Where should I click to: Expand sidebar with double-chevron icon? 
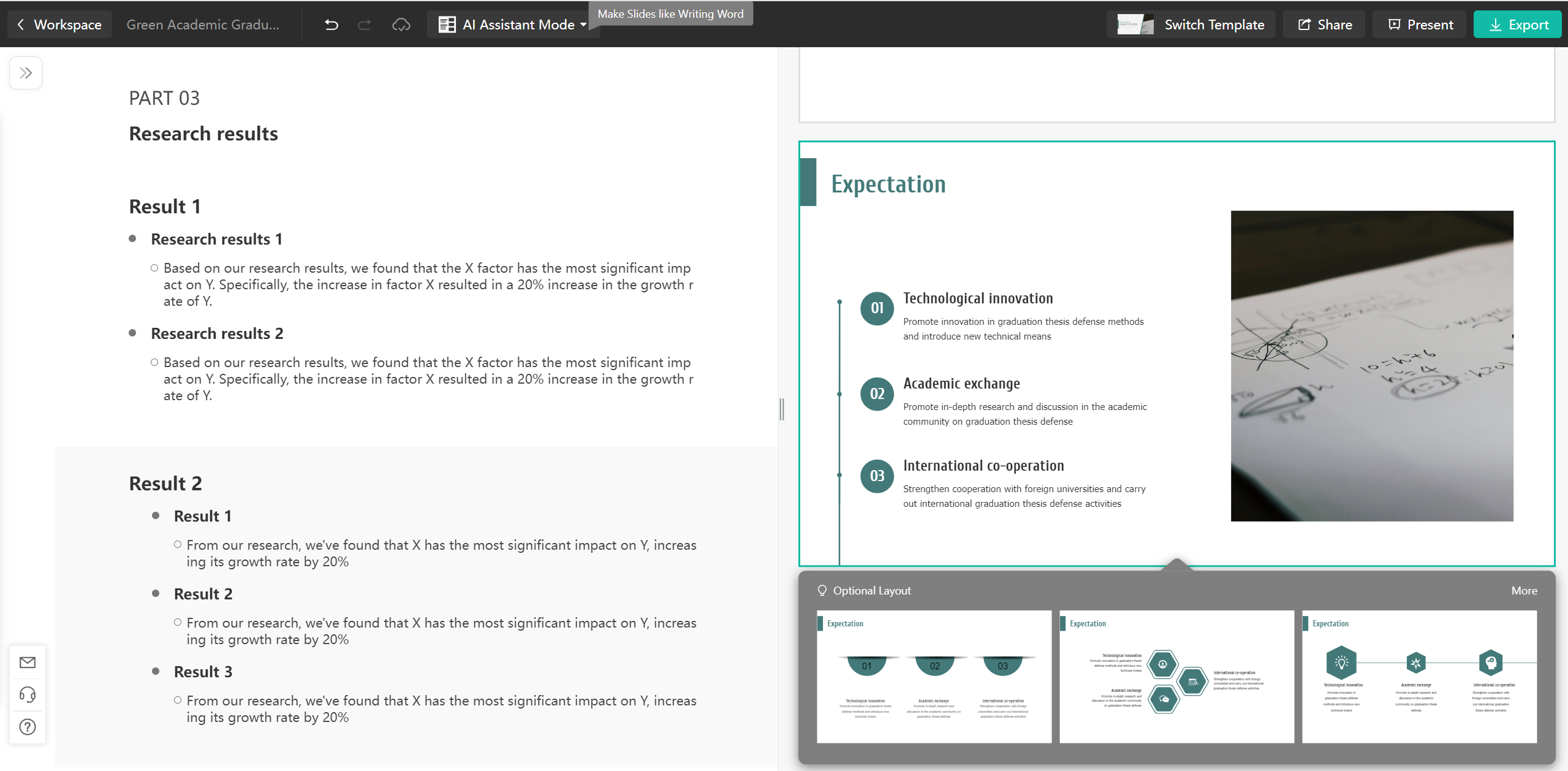point(26,74)
